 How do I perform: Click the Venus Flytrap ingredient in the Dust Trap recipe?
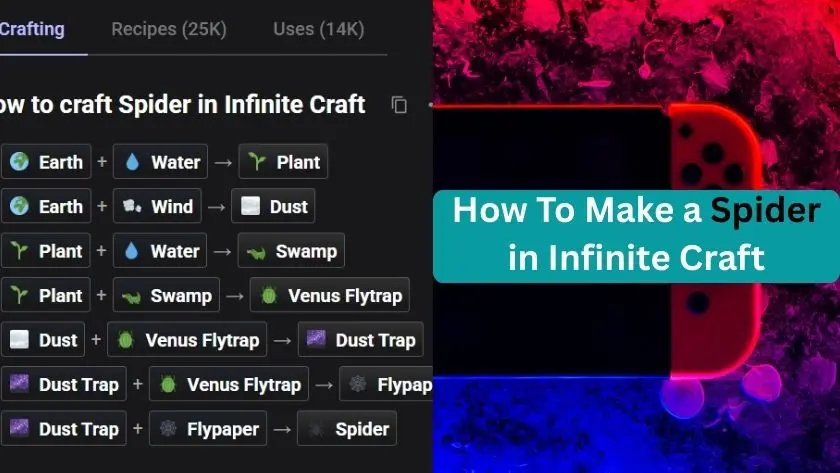pos(187,339)
